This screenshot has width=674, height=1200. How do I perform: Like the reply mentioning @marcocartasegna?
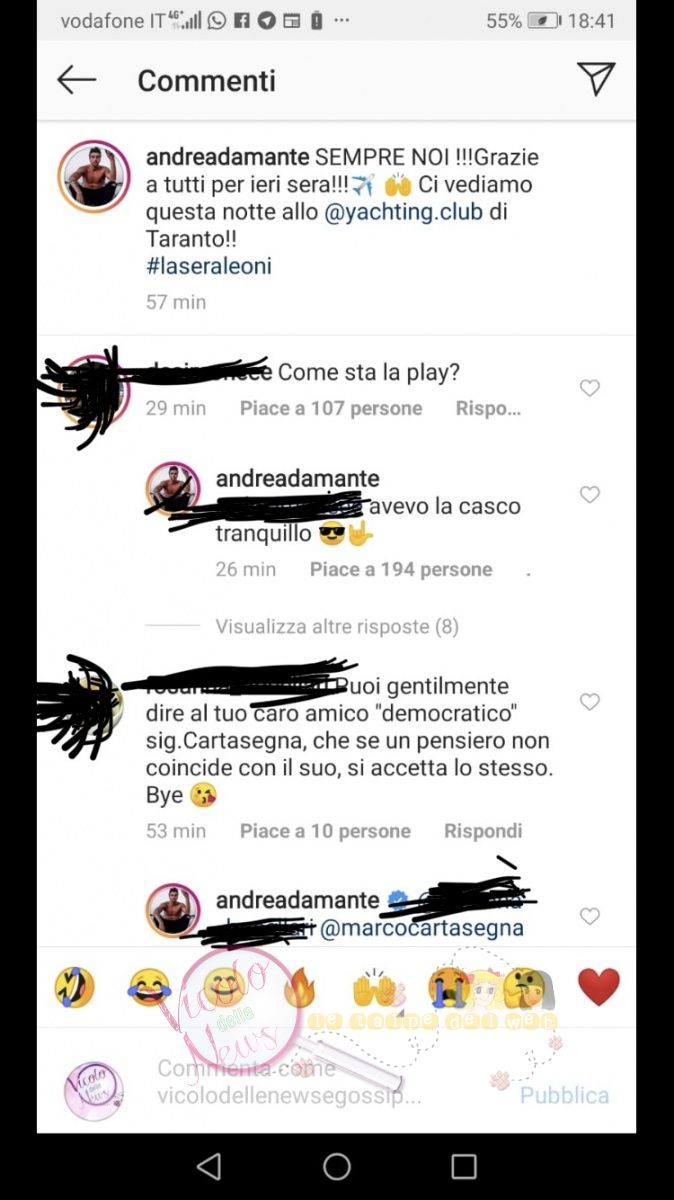click(590, 916)
